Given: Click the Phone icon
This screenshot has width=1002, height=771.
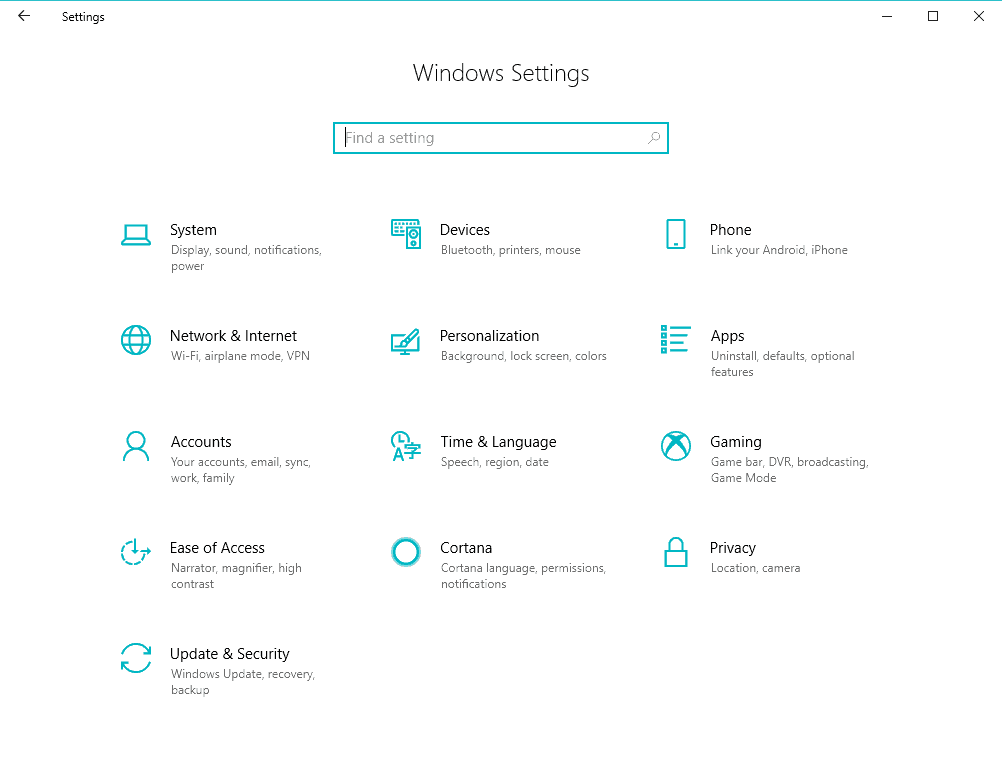Looking at the screenshot, I should 675,234.
